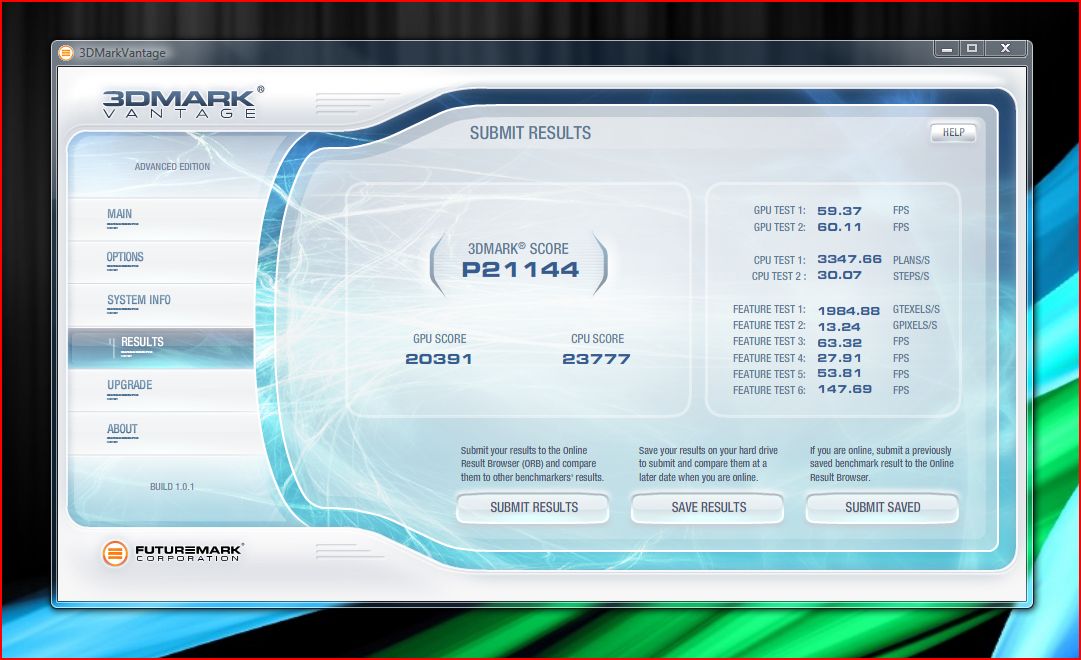The height and width of the screenshot is (660, 1081).
Task: Click the GTEXELS/S unit label
Action: pos(916,310)
